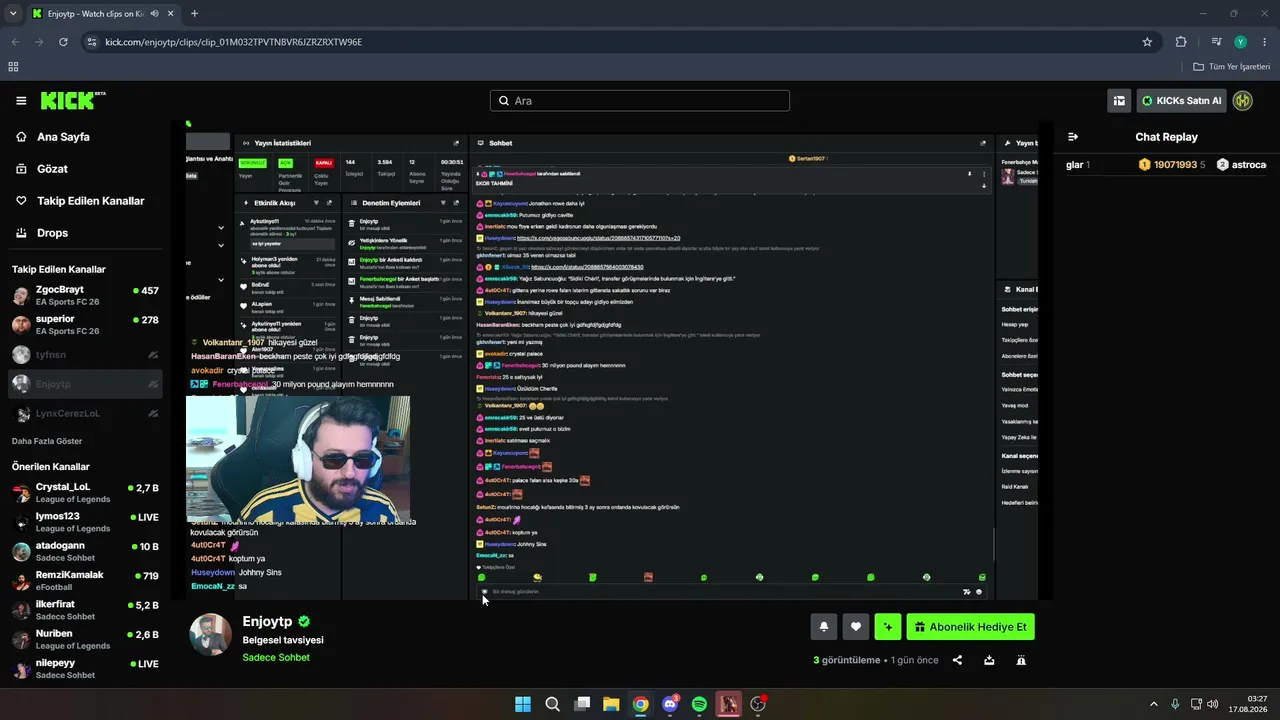
Task: Click the Ara search field
Action: (x=640, y=101)
